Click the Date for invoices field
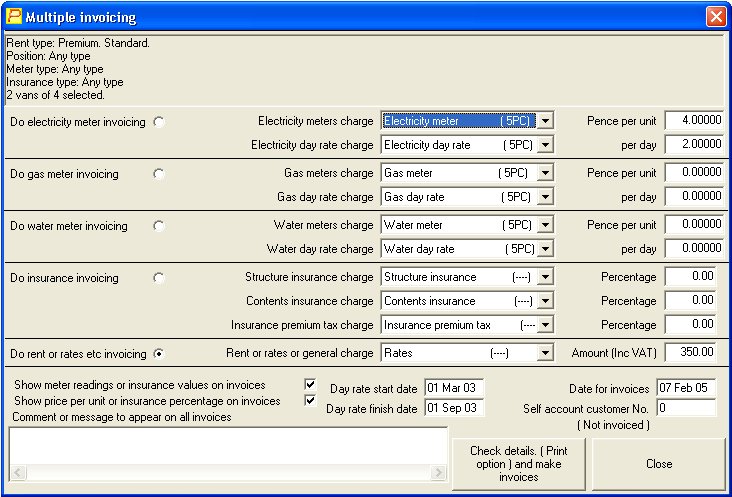The image size is (732, 497). pyautogui.click(x=686, y=388)
